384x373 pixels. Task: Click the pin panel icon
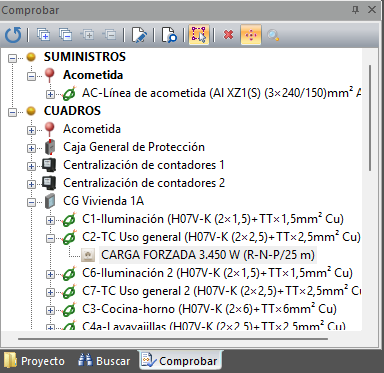tap(356, 10)
